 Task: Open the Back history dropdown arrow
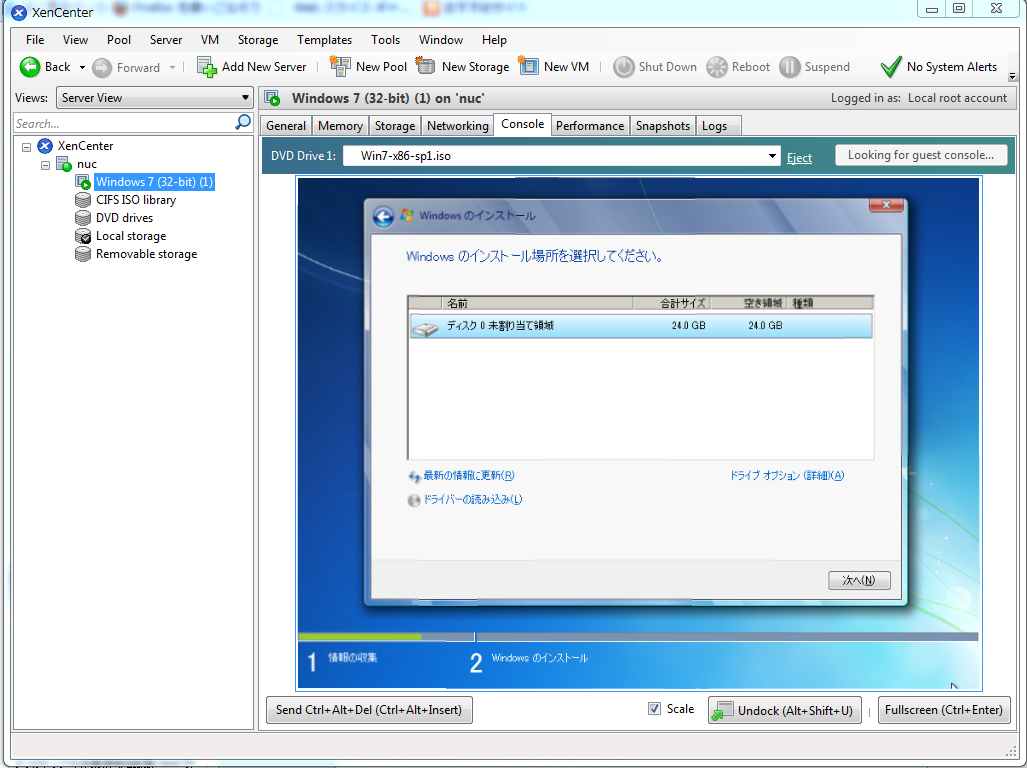click(x=83, y=67)
